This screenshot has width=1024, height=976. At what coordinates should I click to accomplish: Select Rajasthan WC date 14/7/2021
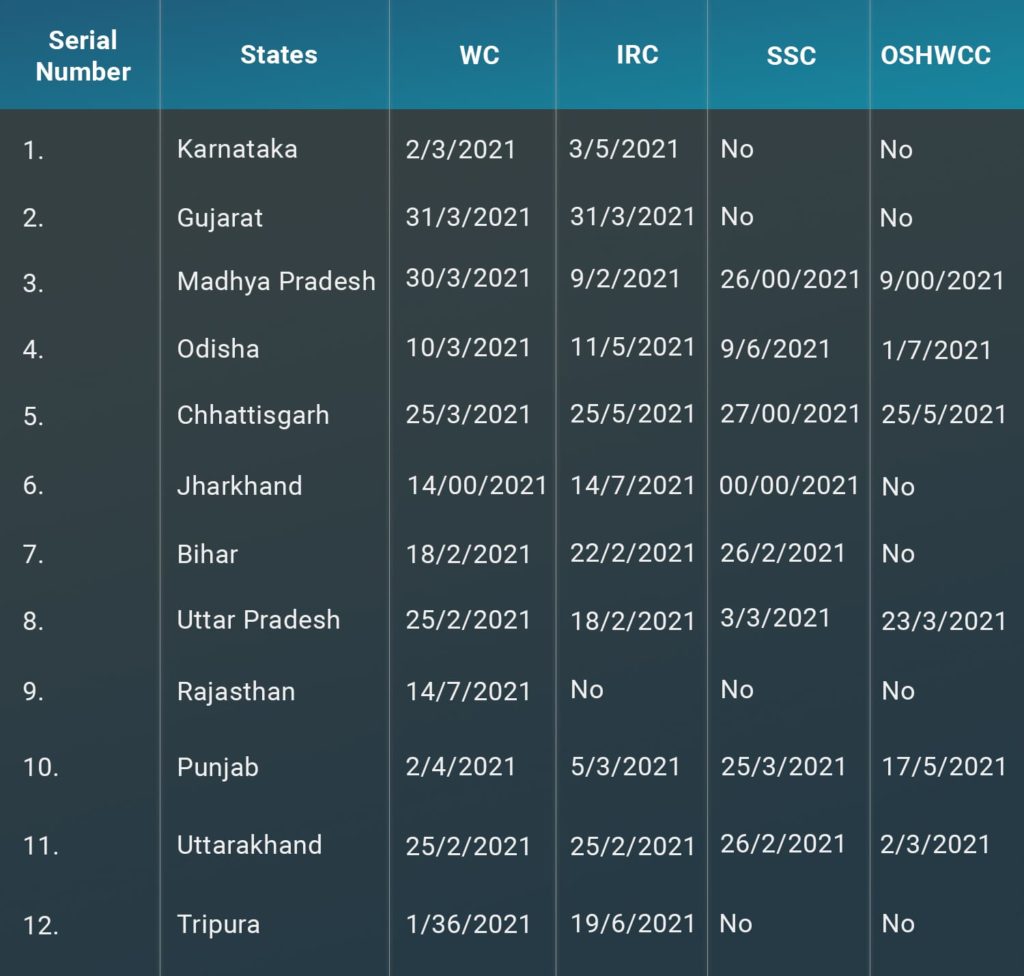(468, 691)
